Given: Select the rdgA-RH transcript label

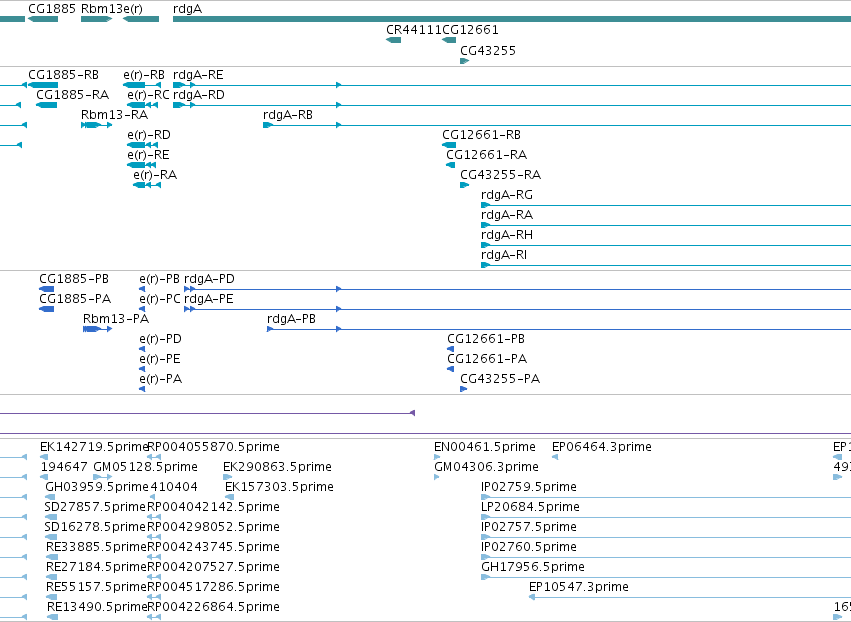Looking at the screenshot, I should coord(507,236).
